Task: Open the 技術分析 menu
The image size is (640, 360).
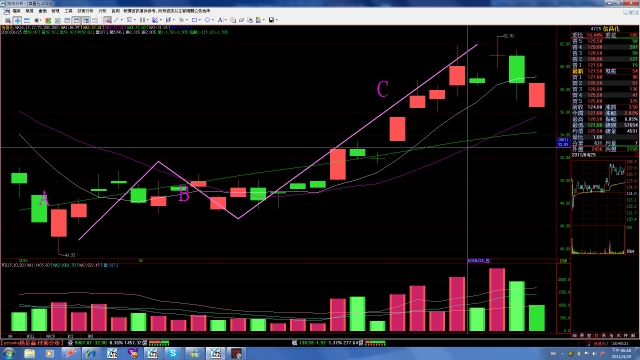Action: tap(85, 11)
